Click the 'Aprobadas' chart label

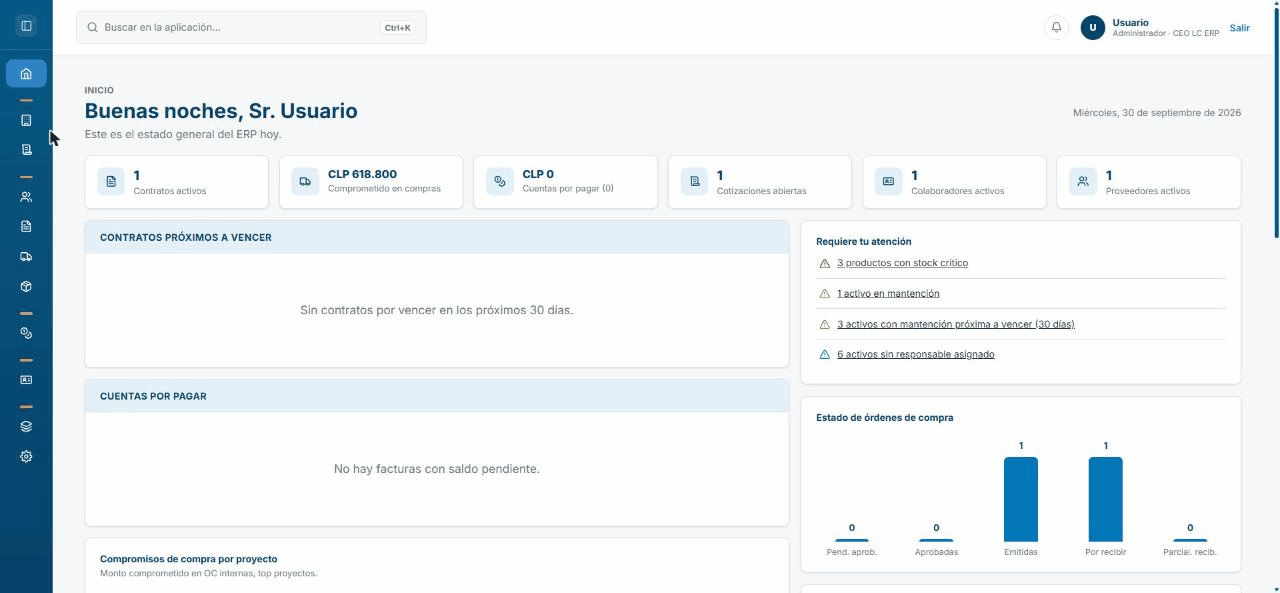tap(936, 552)
